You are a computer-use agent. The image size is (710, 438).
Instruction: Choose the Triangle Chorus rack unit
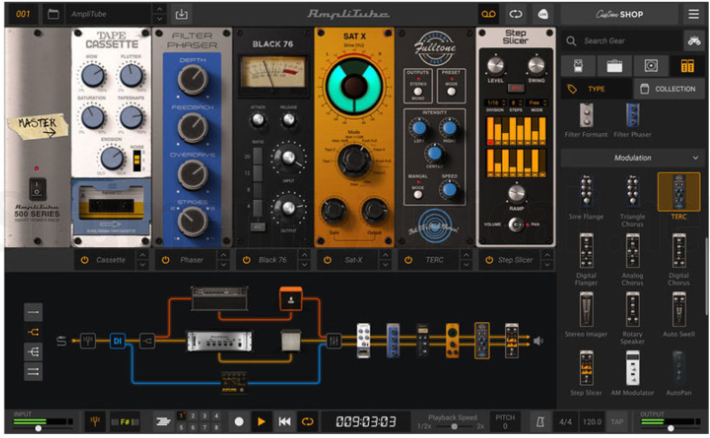633,201
